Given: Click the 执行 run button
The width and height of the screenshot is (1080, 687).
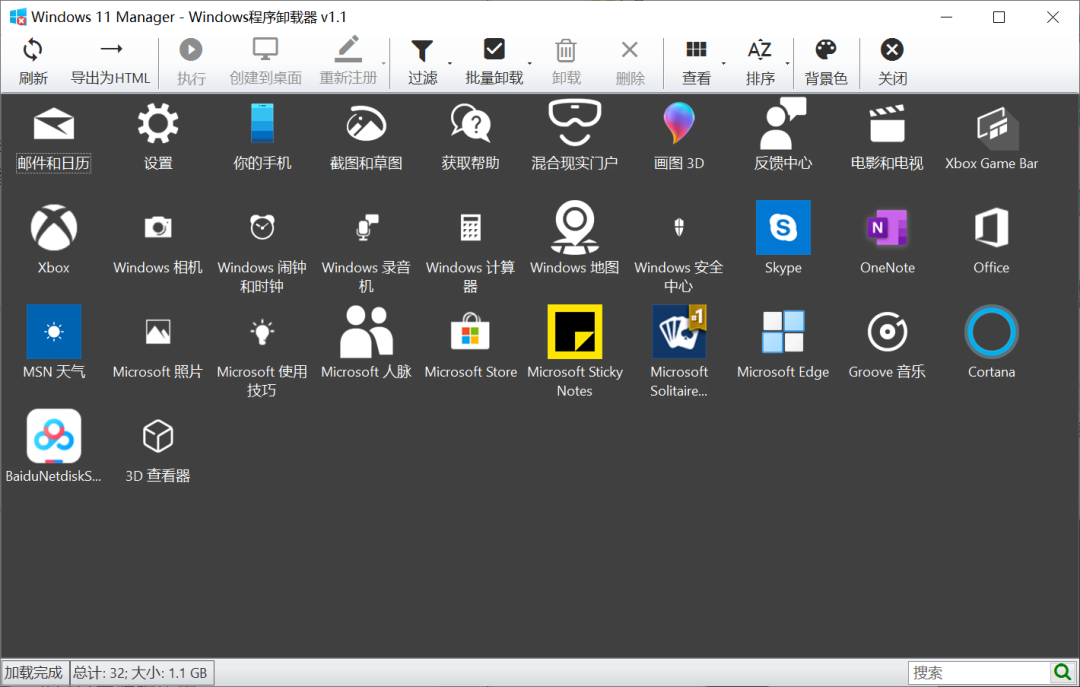Looking at the screenshot, I should (x=191, y=62).
